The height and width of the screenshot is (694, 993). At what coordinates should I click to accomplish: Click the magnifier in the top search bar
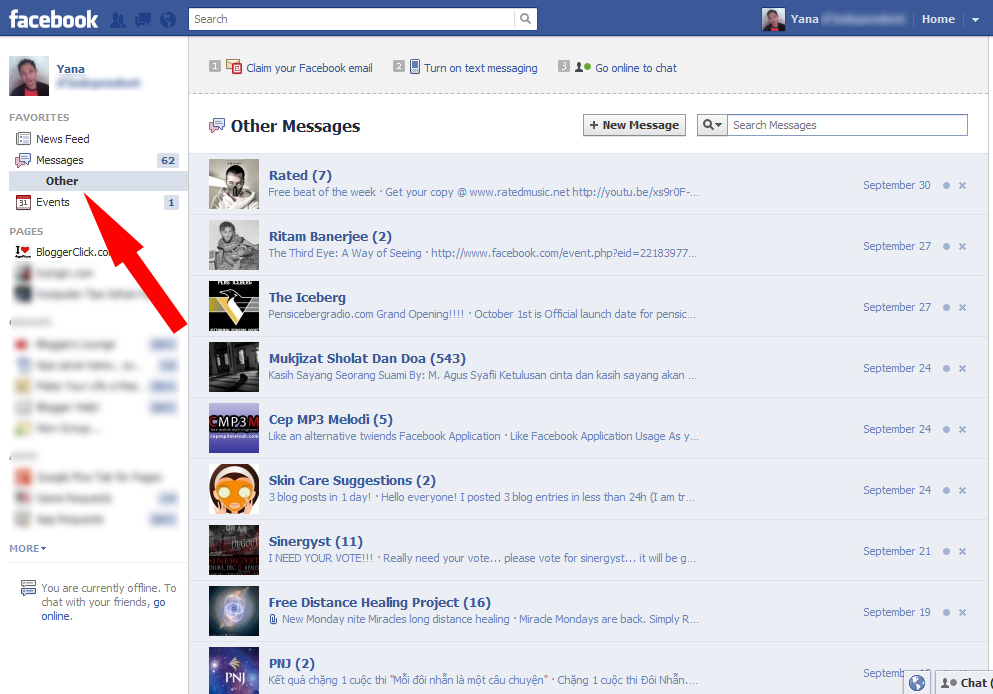click(x=524, y=18)
